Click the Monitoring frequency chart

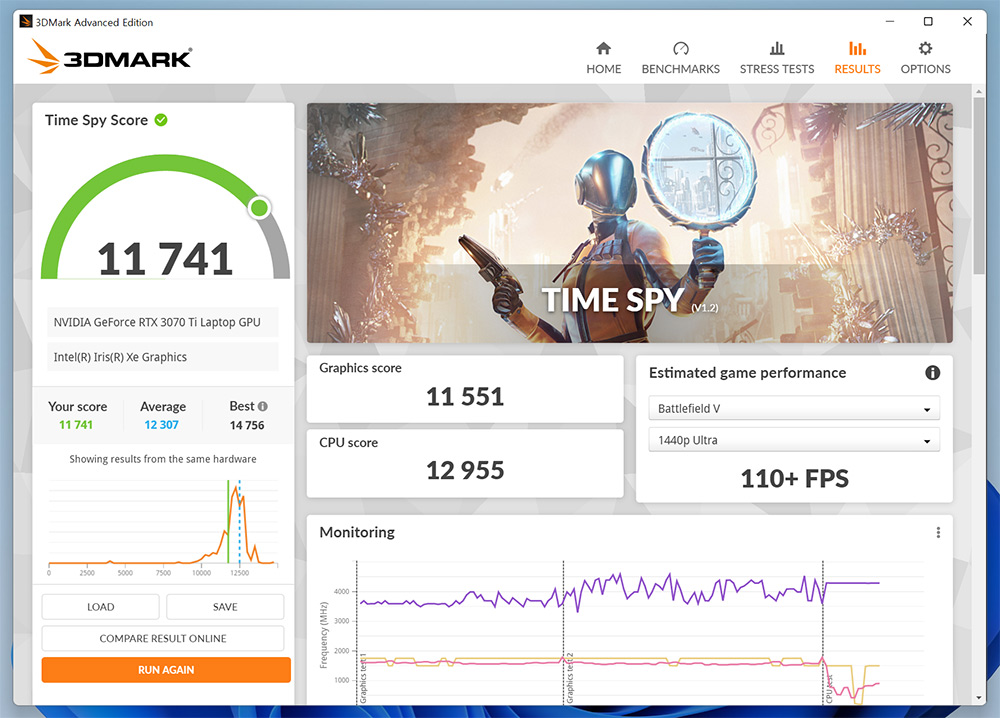pos(622,631)
